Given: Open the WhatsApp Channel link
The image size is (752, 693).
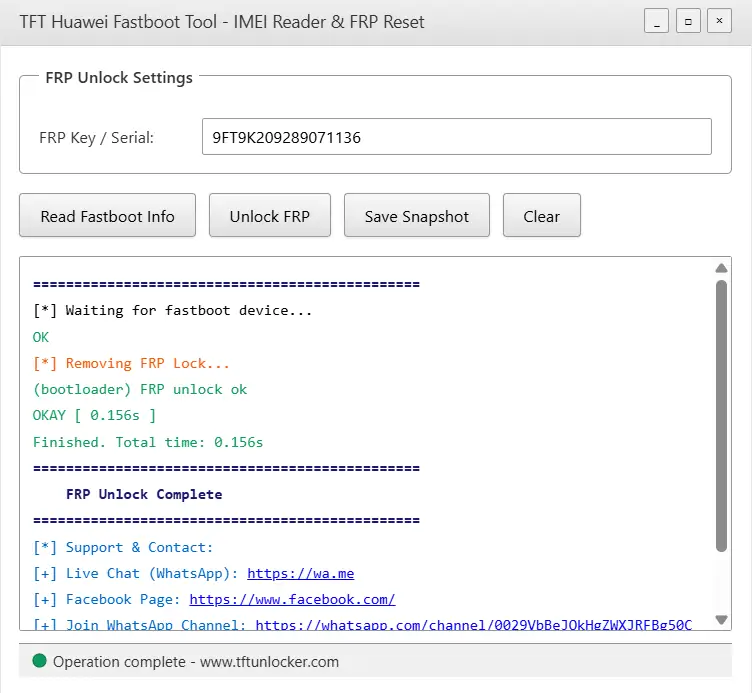Looking at the screenshot, I should 473,625.
